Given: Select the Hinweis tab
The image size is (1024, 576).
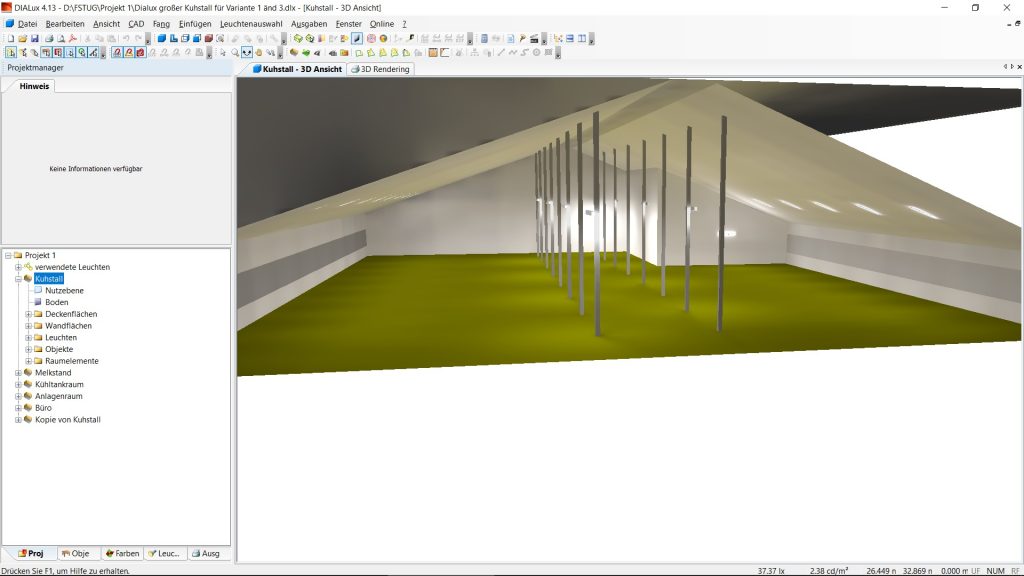Looking at the screenshot, I should tap(34, 86).
